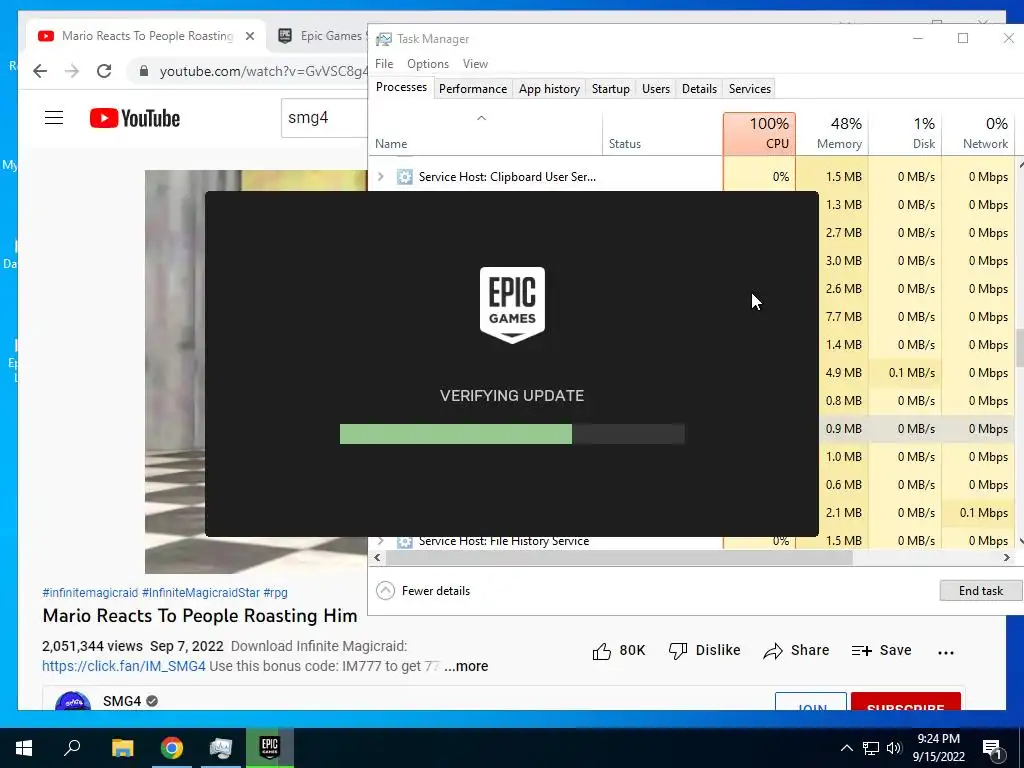Switch to Chrome on the taskbar

tap(172, 748)
